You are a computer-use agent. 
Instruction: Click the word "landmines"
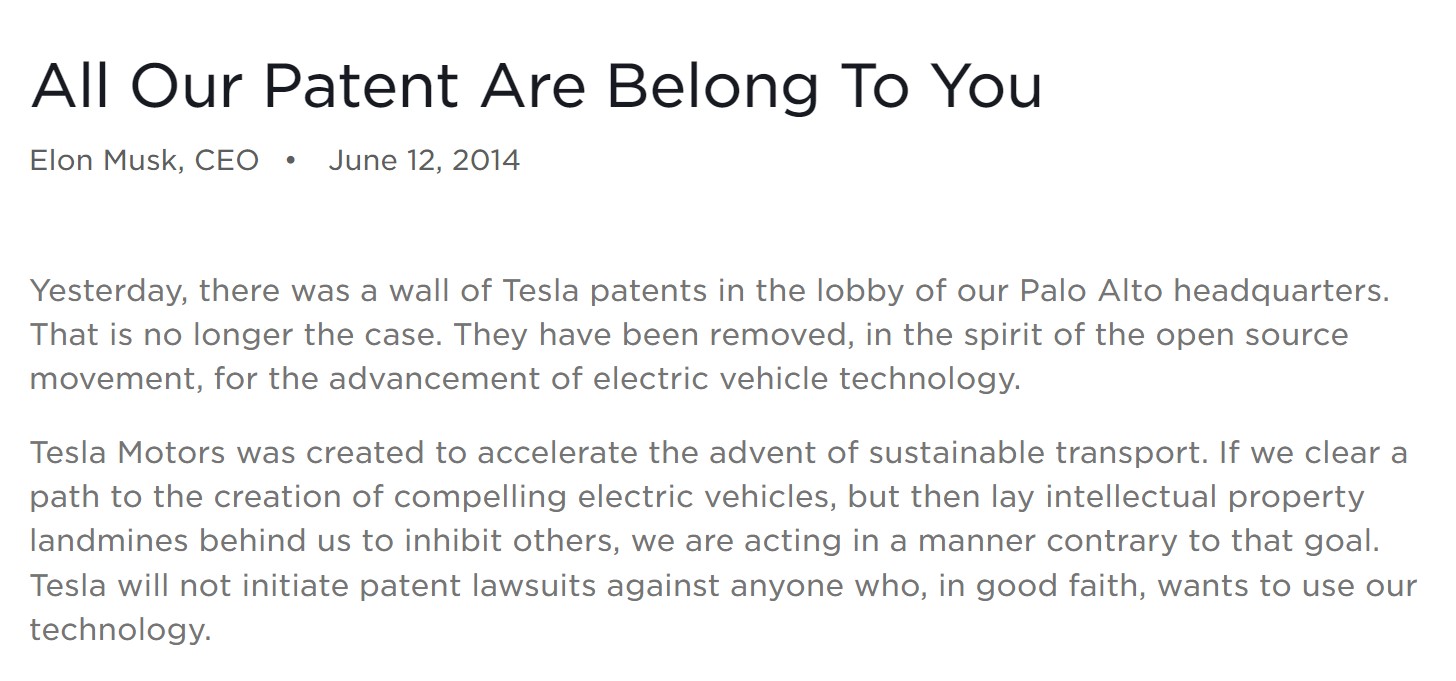point(108,541)
